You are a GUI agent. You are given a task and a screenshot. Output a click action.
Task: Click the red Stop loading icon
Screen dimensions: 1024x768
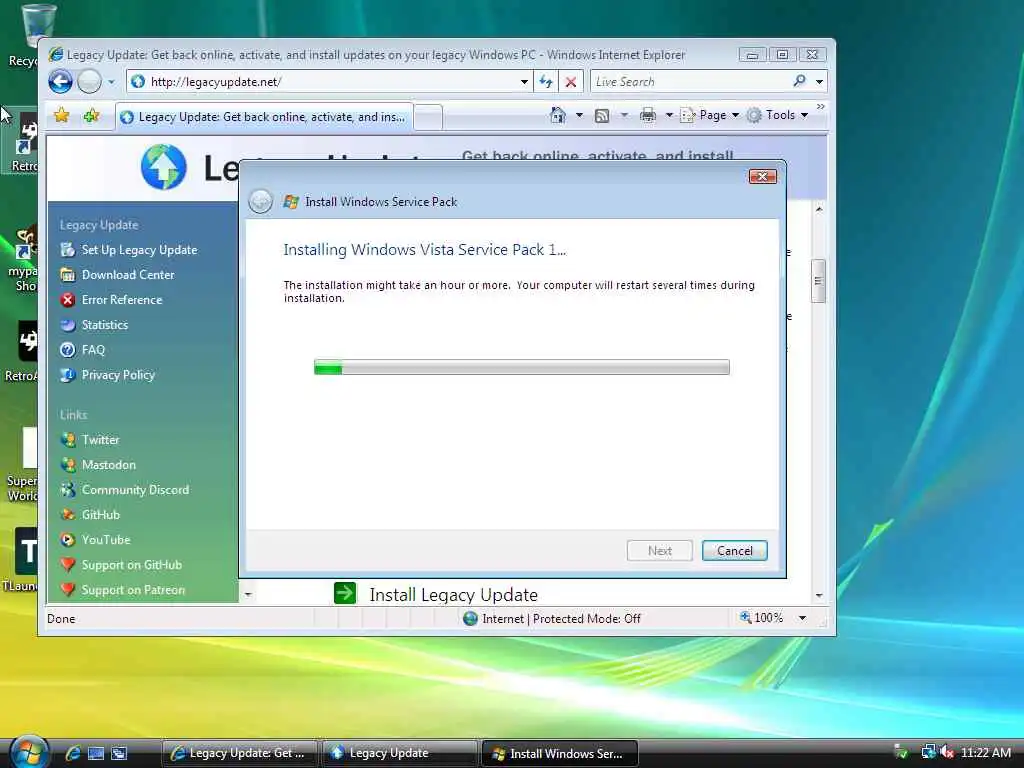click(571, 82)
